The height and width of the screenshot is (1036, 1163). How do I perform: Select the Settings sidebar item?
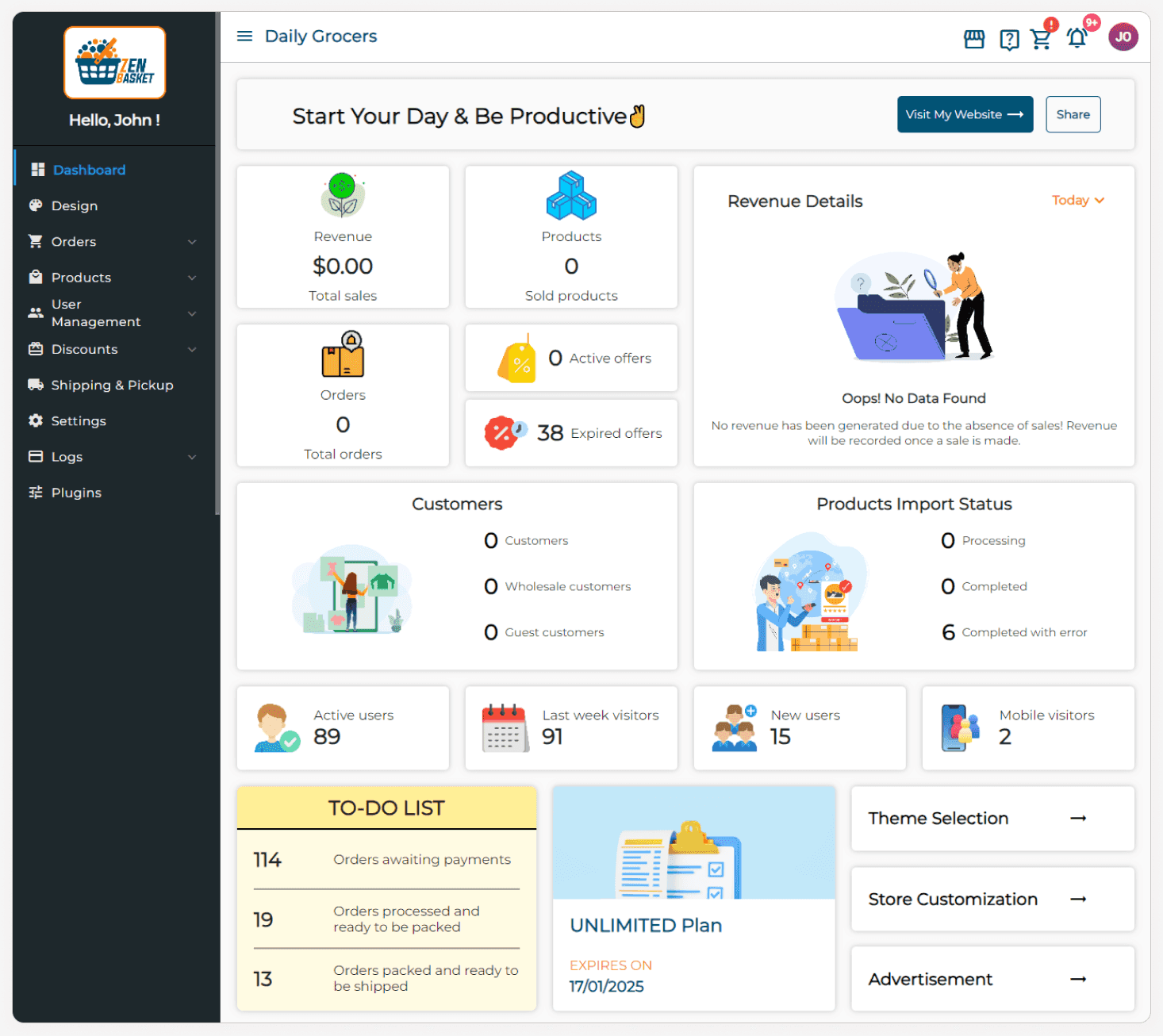79,421
